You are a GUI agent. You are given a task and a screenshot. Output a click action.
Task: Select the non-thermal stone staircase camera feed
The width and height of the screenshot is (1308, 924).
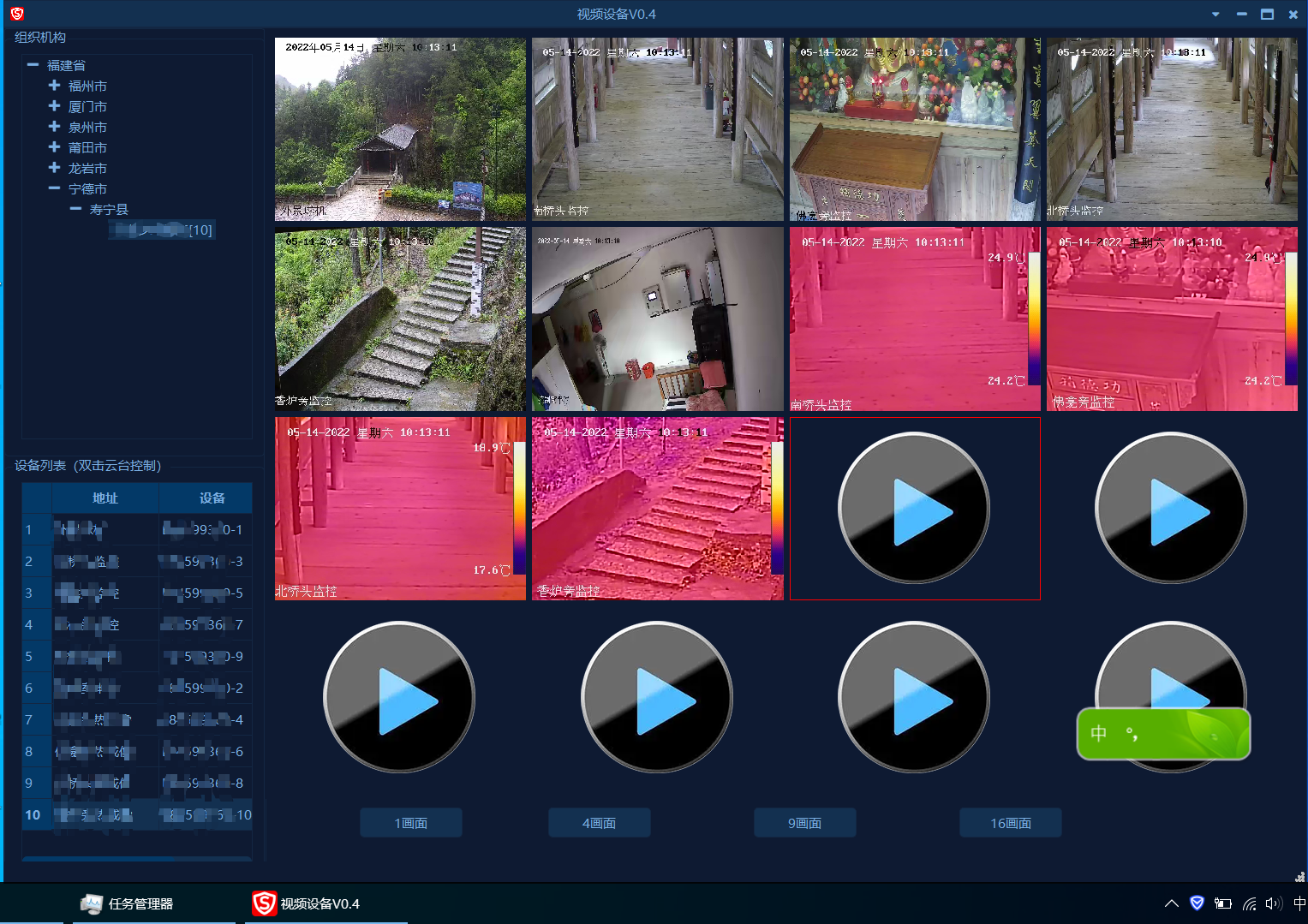click(x=400, y=319)
